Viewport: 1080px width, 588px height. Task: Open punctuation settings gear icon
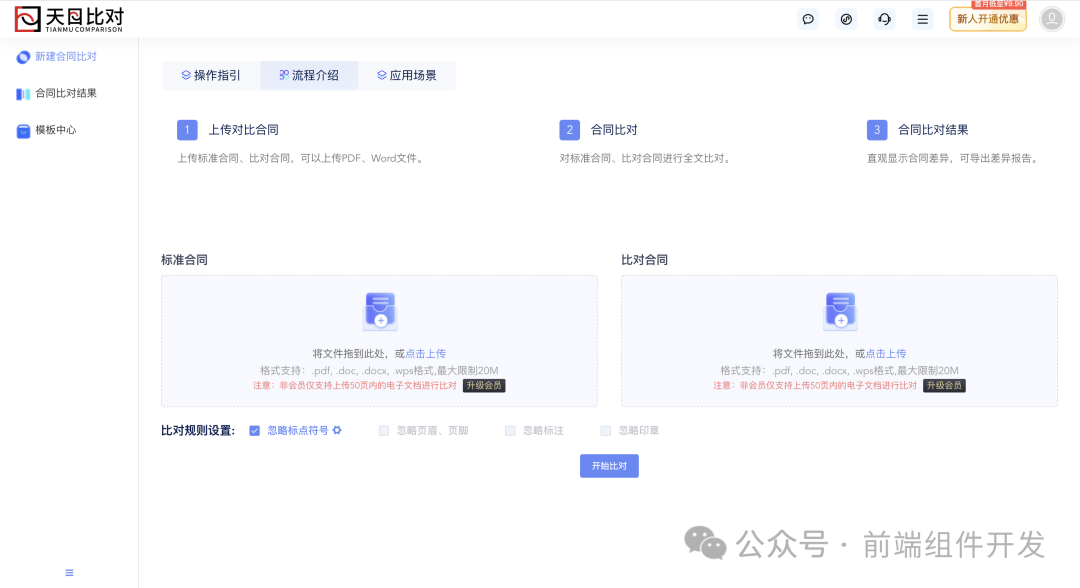[x=337, y=430]
